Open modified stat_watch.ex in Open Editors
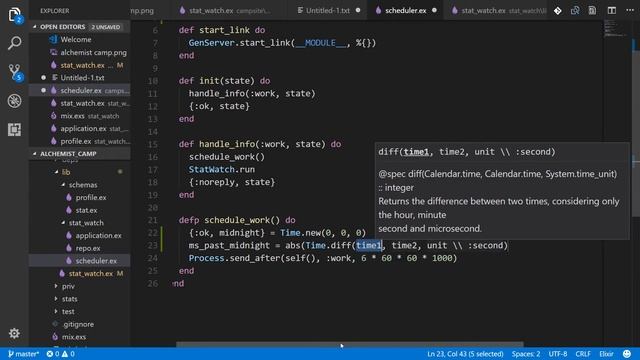640x360 pixels. tap(80, 65)
